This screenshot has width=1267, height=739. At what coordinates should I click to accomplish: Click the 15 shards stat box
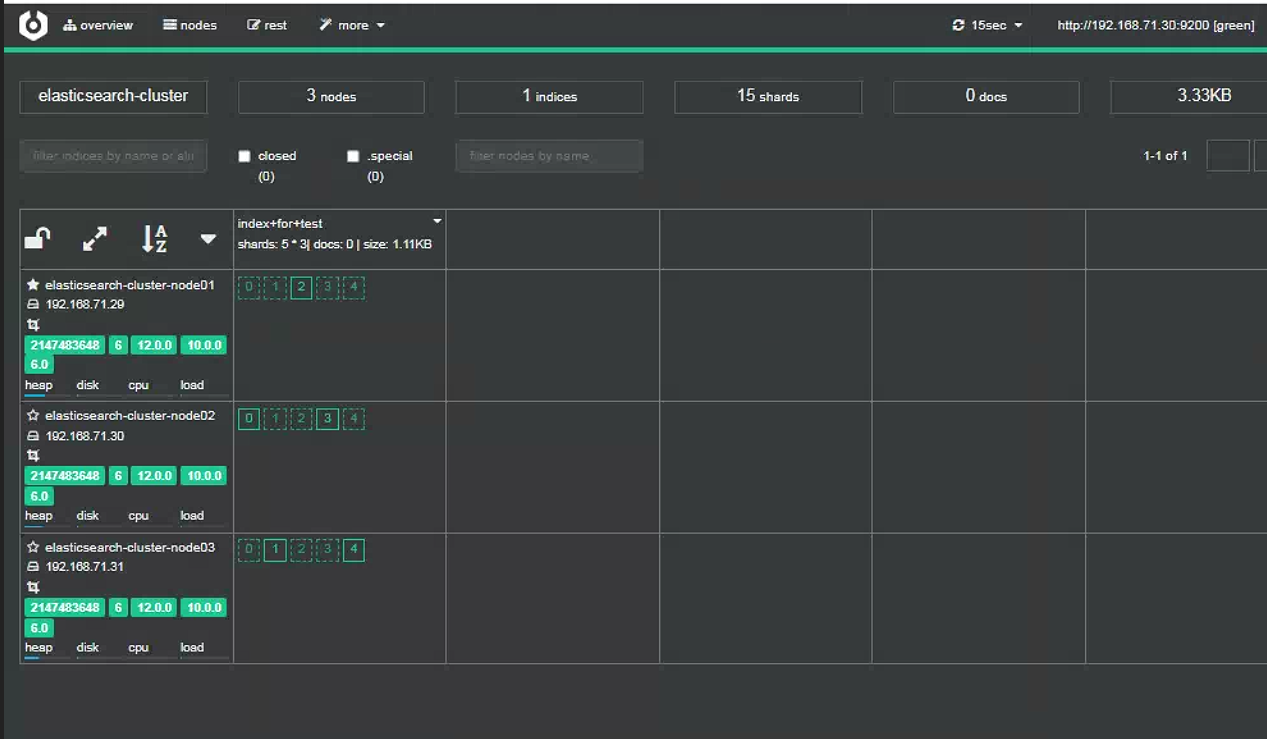[768, 97]
